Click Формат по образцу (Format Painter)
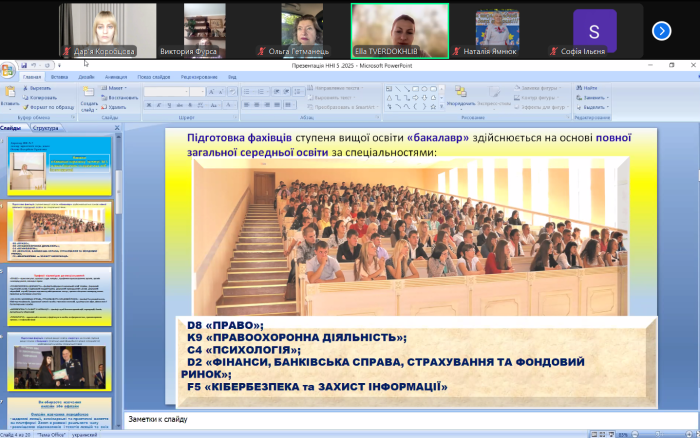The image size is (700, 438). pyautogui.click(x=50, y=106)
